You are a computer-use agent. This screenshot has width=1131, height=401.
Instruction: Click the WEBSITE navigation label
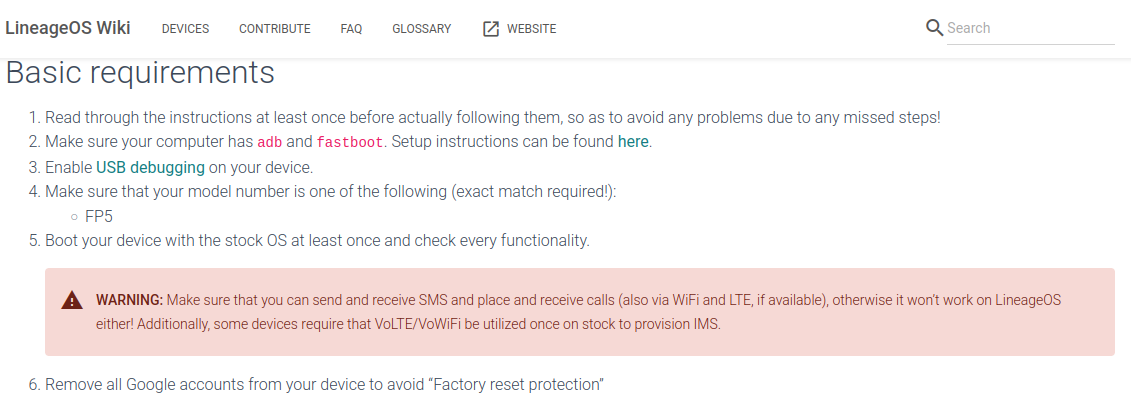(x=531, y=29)
